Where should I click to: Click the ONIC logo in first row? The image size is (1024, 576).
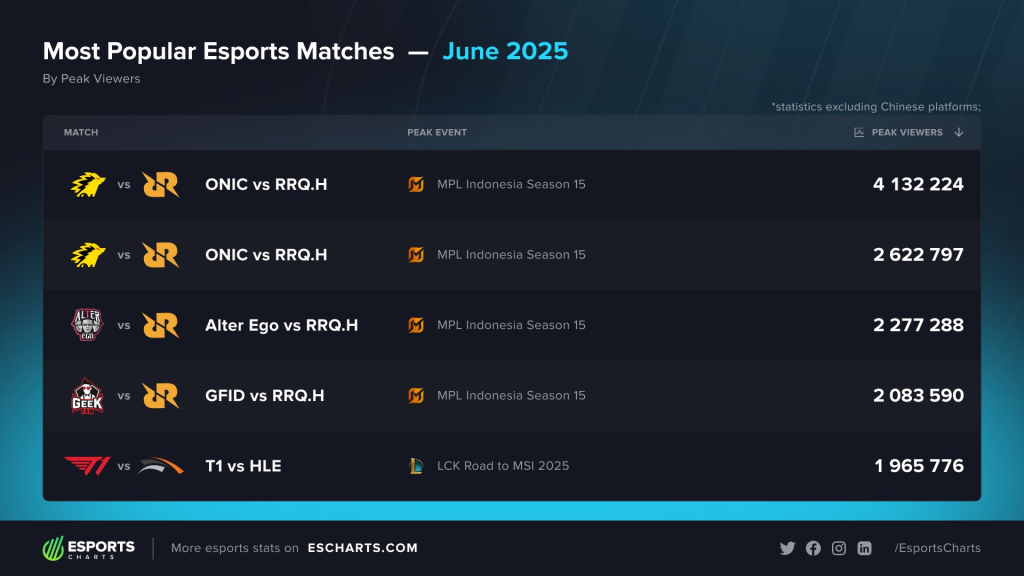87,184
